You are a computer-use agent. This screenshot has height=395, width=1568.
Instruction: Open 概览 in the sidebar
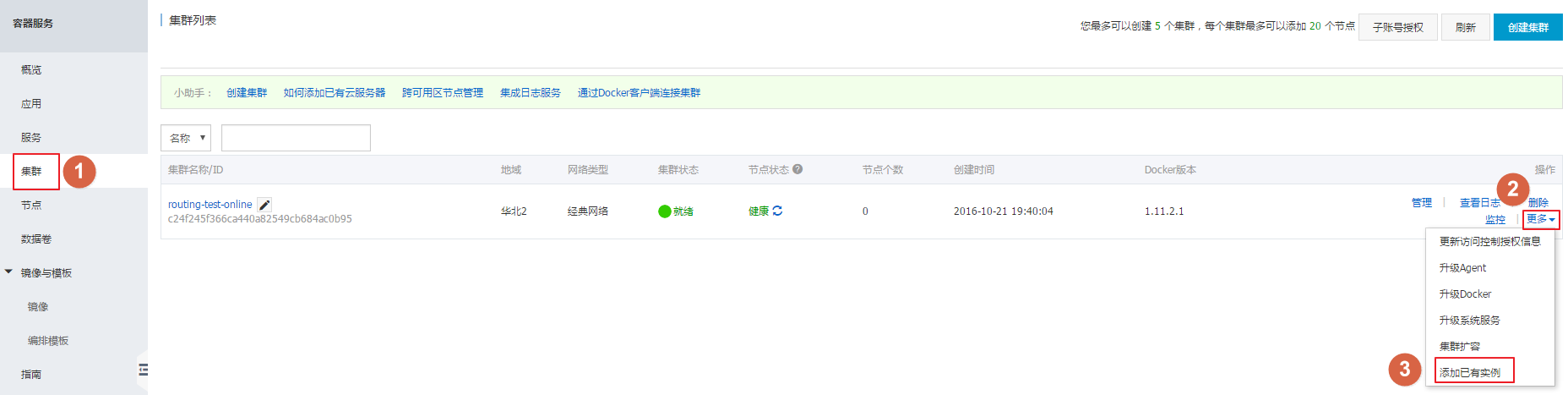point(31,69)
